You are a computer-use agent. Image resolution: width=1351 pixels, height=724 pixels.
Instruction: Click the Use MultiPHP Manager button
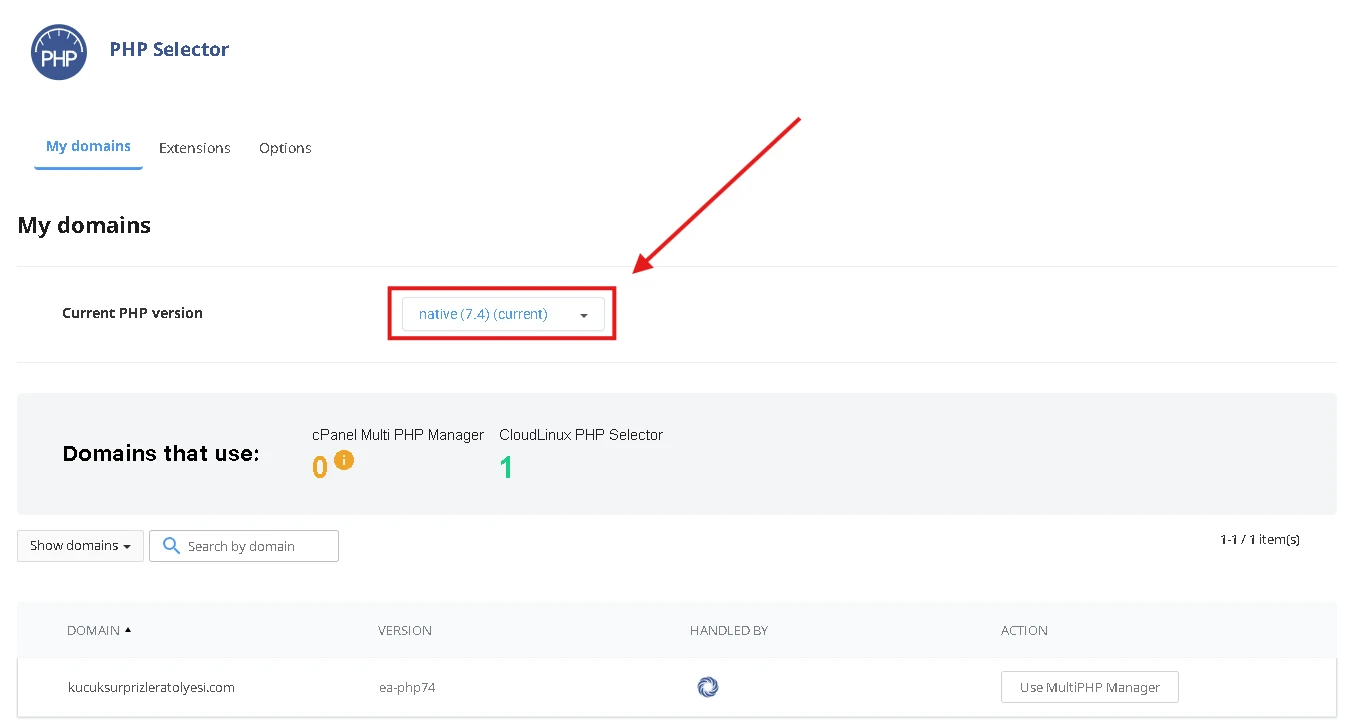(x=1089, y=687)
